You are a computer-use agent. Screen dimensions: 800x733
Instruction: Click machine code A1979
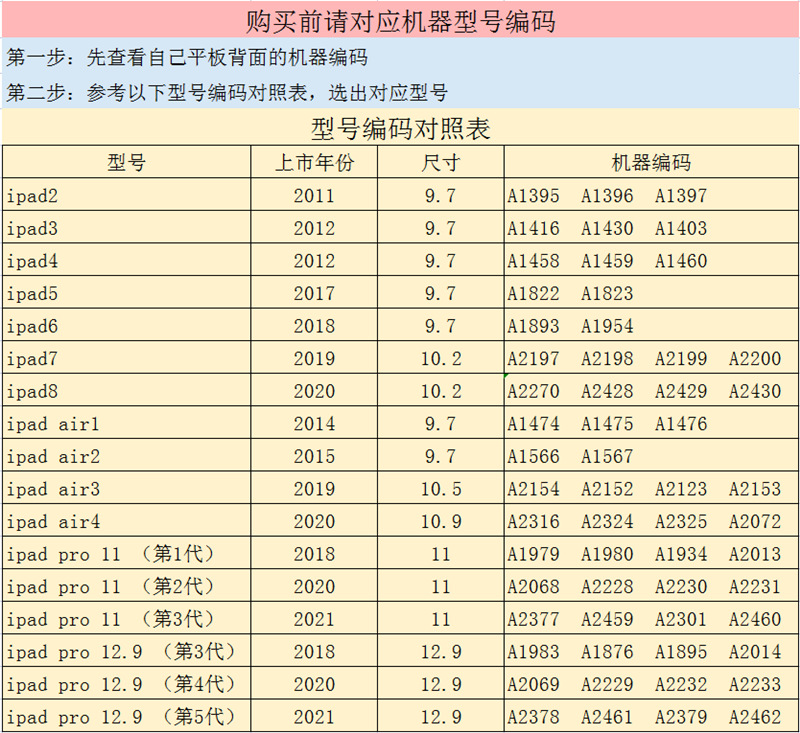tap(533, 554)
